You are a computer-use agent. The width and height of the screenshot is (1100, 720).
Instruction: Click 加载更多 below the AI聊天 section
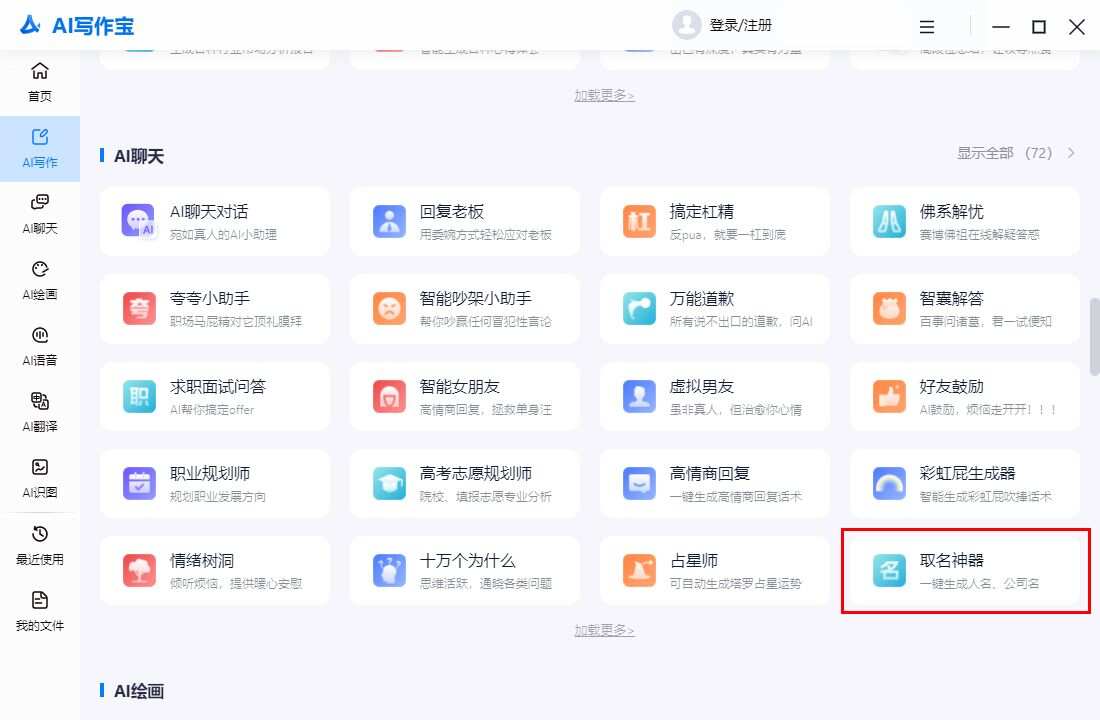[x=603, y=631]
